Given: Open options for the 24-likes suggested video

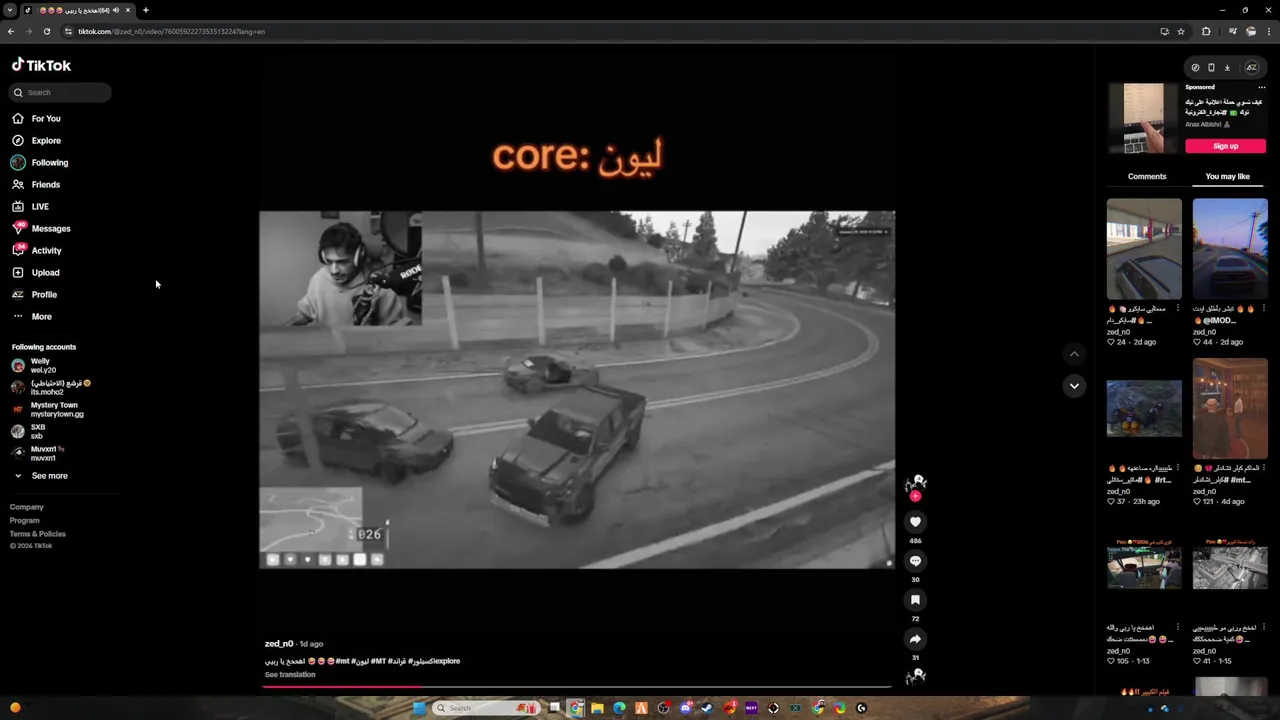Looking at the screenshot, I should 1178,308.
